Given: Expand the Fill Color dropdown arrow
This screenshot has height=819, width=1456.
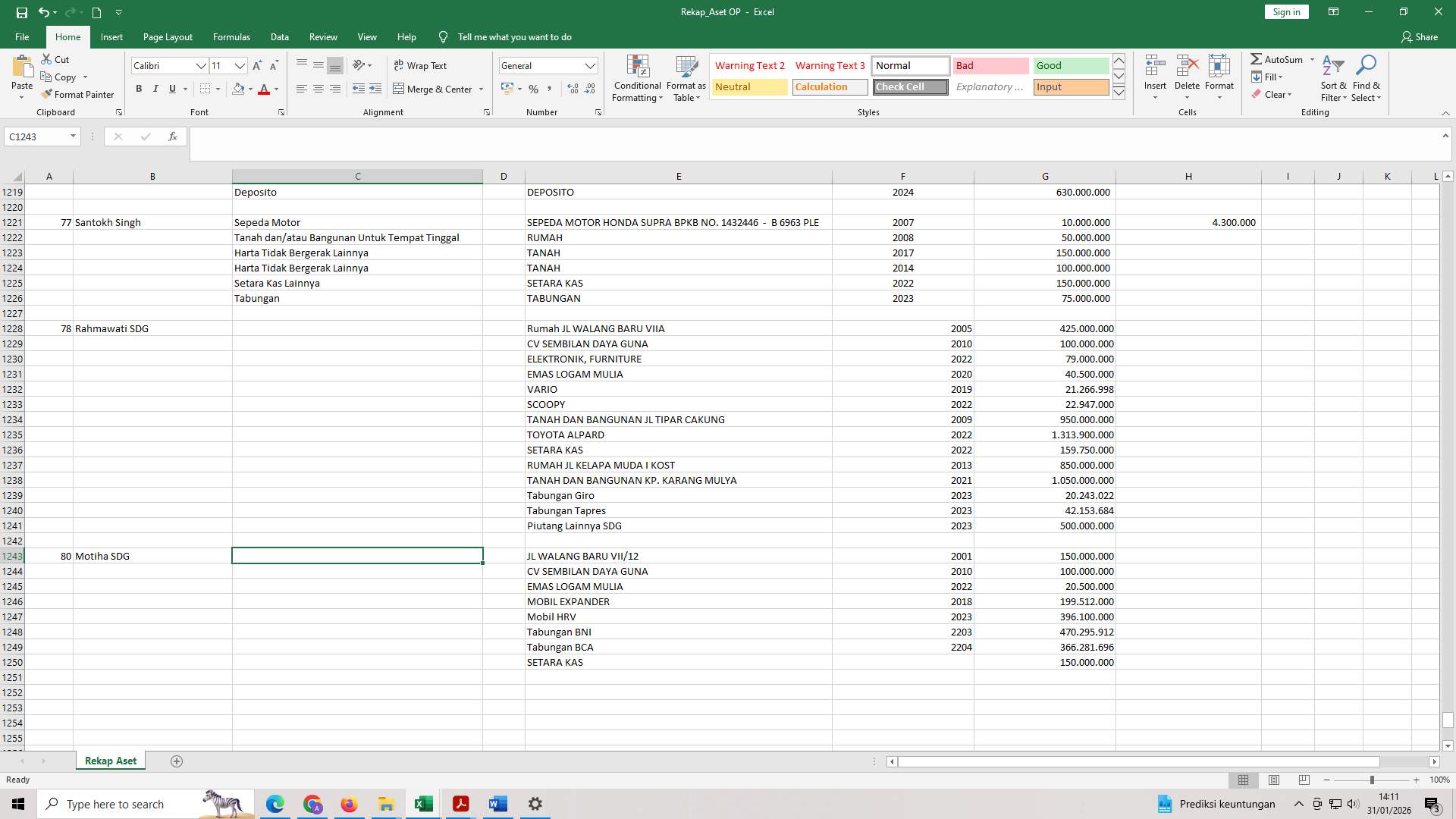Looking at the screenshot, I should [x=250, y=89].
